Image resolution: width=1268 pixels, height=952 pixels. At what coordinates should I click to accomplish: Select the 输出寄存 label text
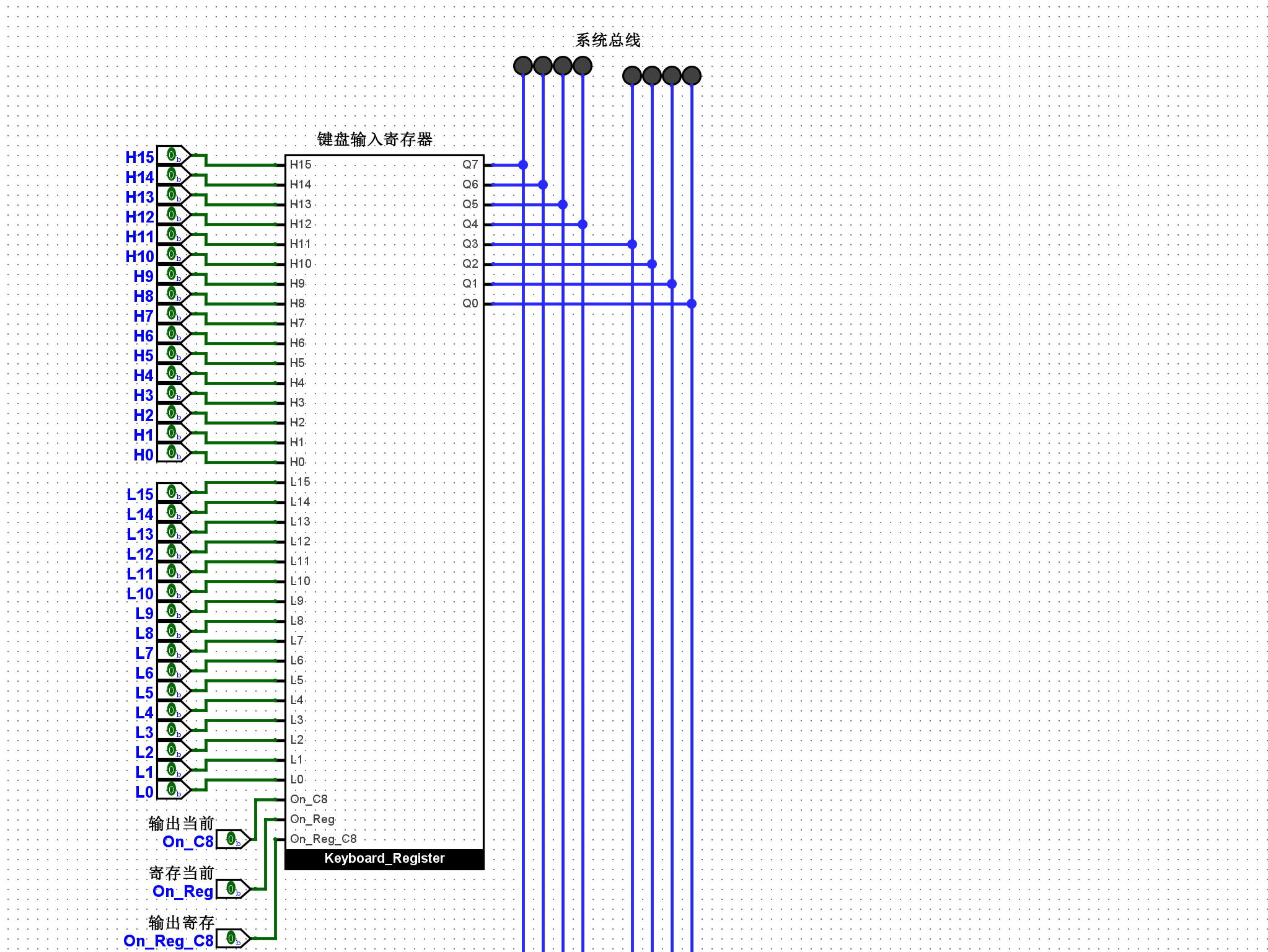click(181, 923)
